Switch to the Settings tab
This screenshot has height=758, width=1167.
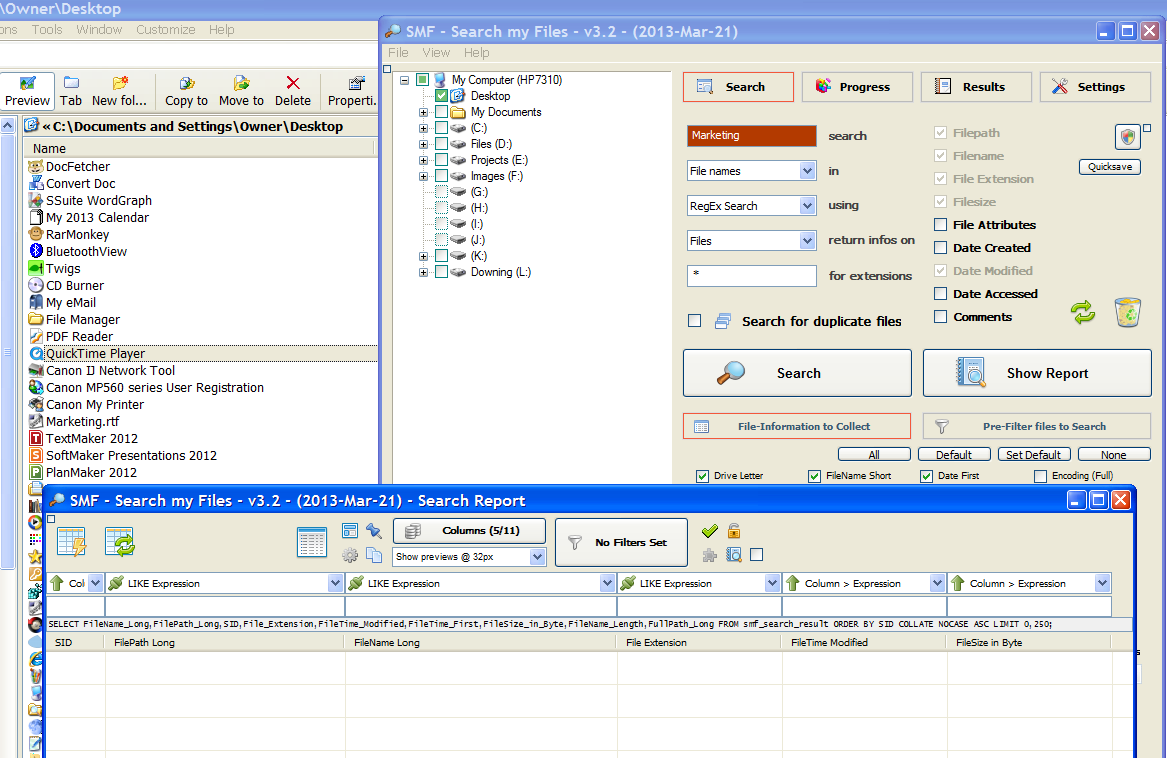(1095, 87)
